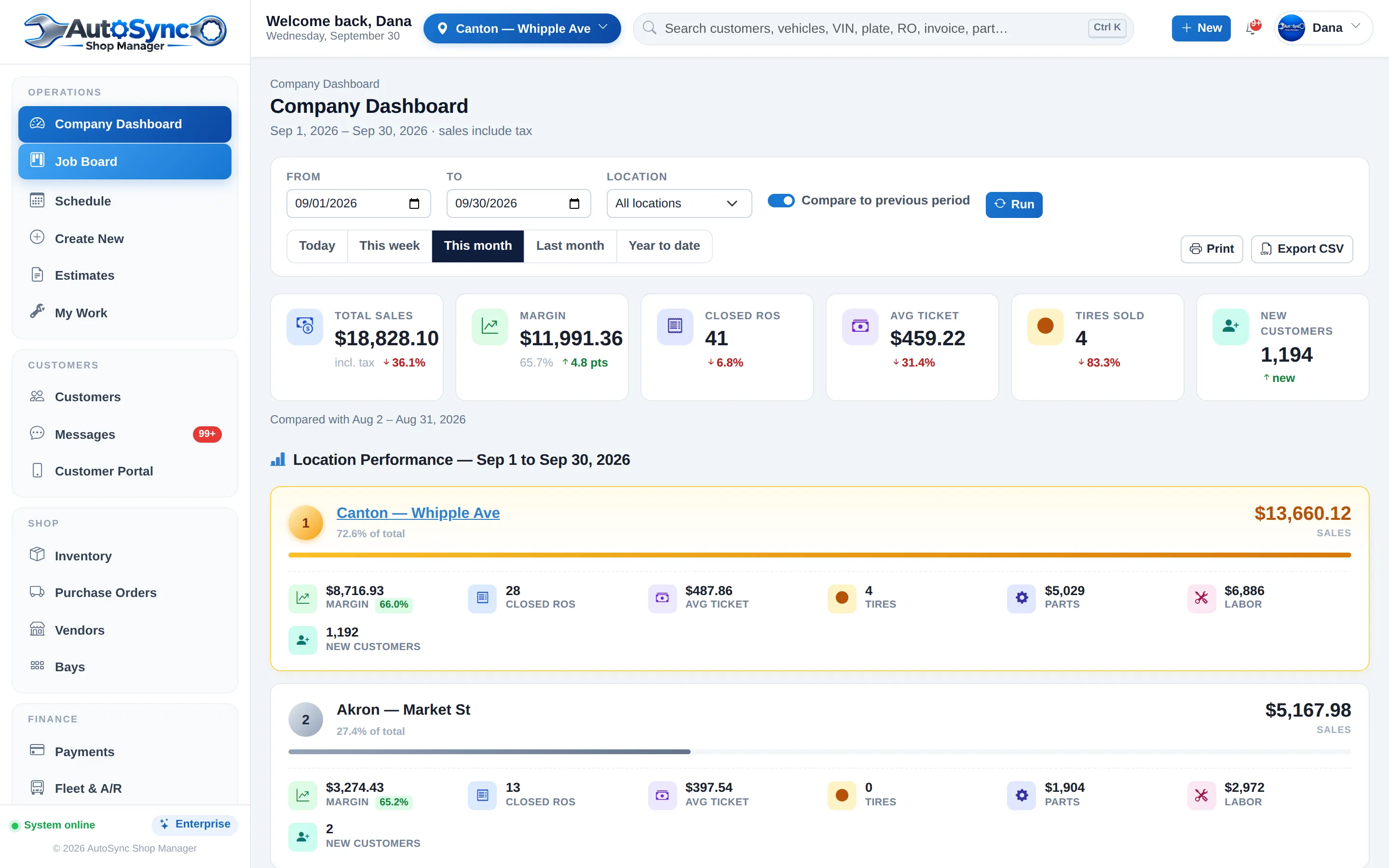
Task: Click the Tires Sold card icon
Action: tap(1045, 326)
